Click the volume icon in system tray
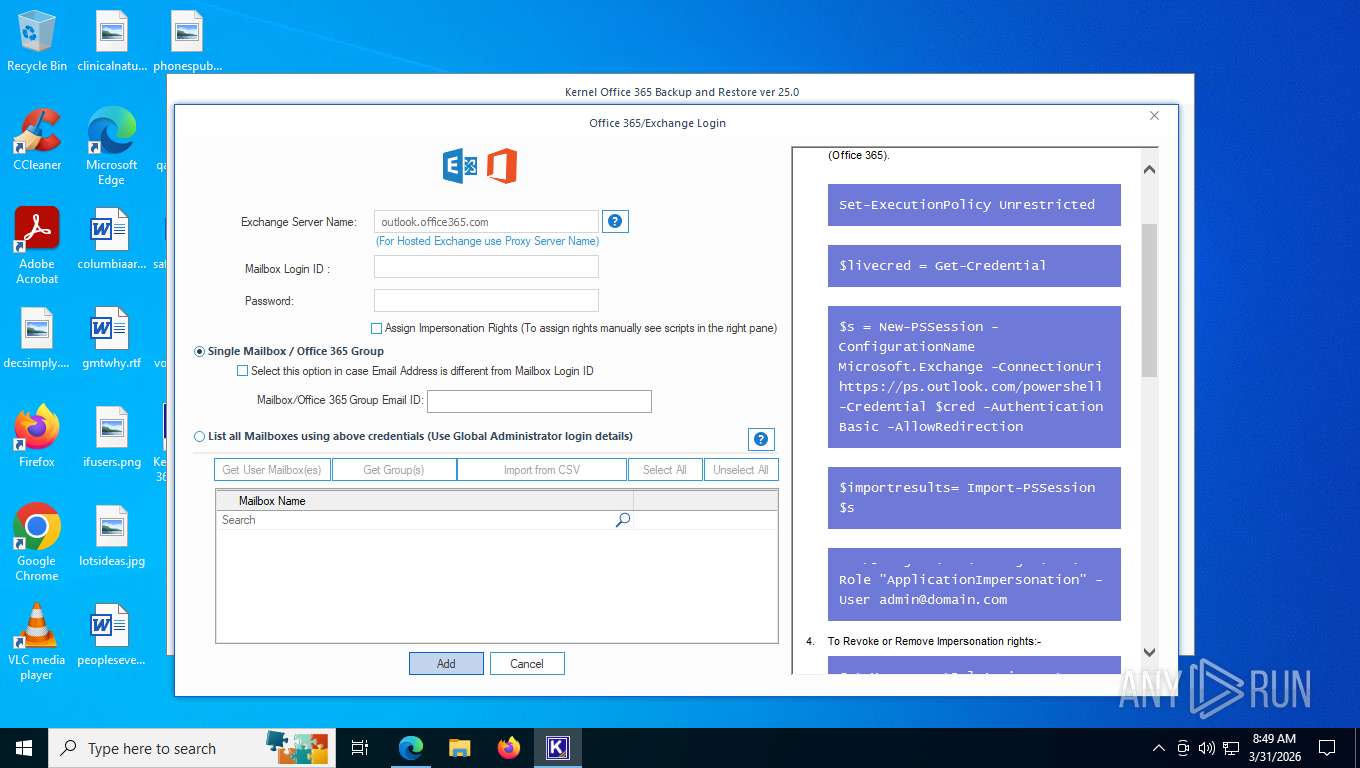The width and height of the screenshot is (1360, 768). click(1206, 748)
